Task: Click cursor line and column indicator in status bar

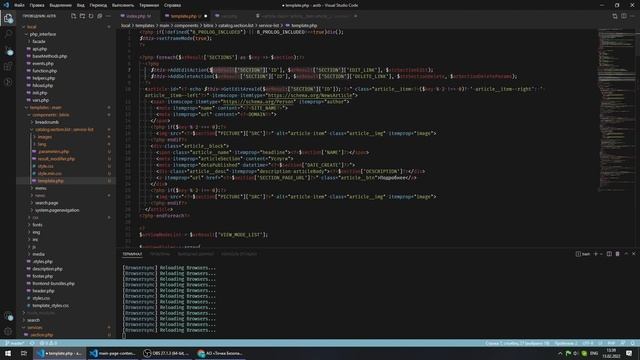Action: pos(517,343)
